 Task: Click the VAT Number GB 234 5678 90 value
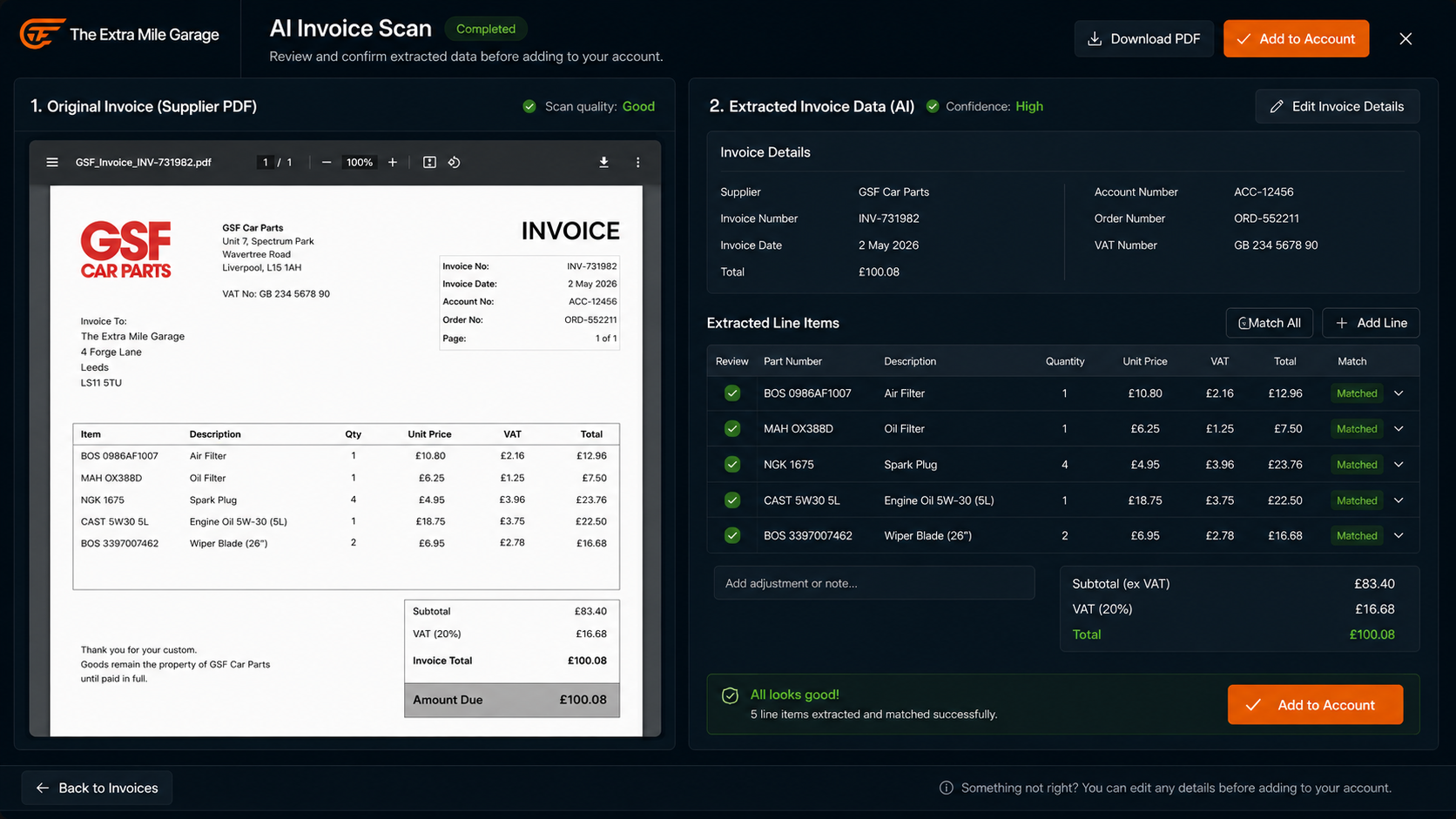click(x=1276, y=245)
